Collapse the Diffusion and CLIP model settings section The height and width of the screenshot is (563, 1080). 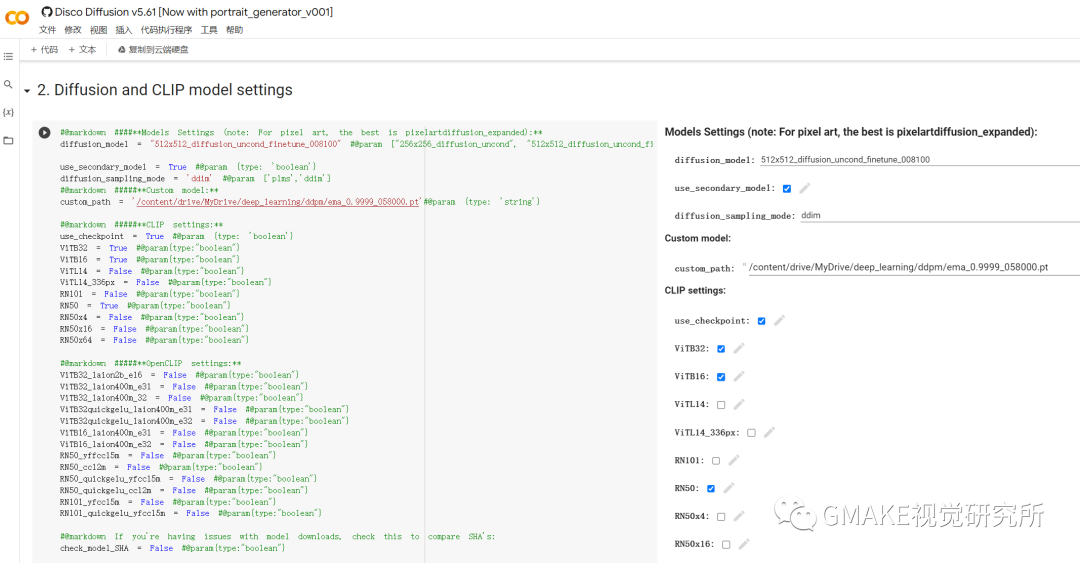(x=27, y=90)
